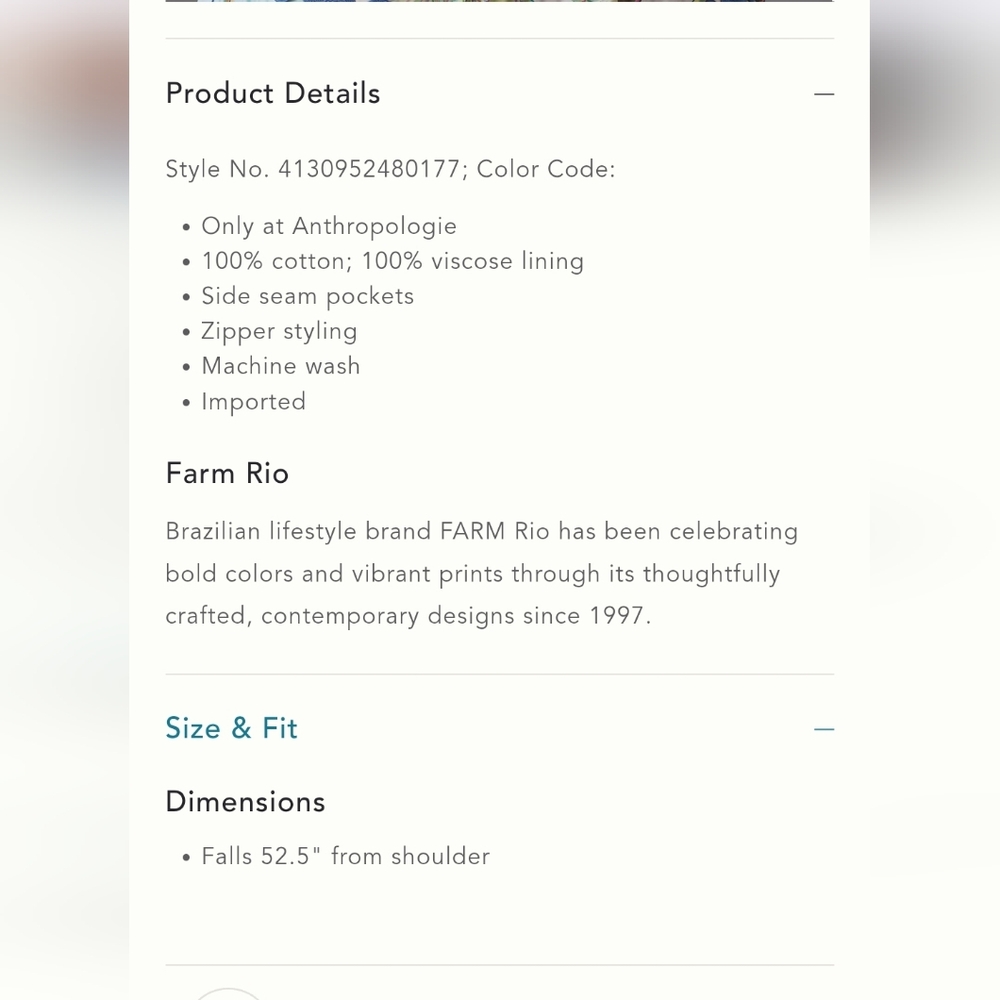Screen dimensions: 1000x1000
Task: Open the Farm Rio brand heading
Action: point(227,474)
